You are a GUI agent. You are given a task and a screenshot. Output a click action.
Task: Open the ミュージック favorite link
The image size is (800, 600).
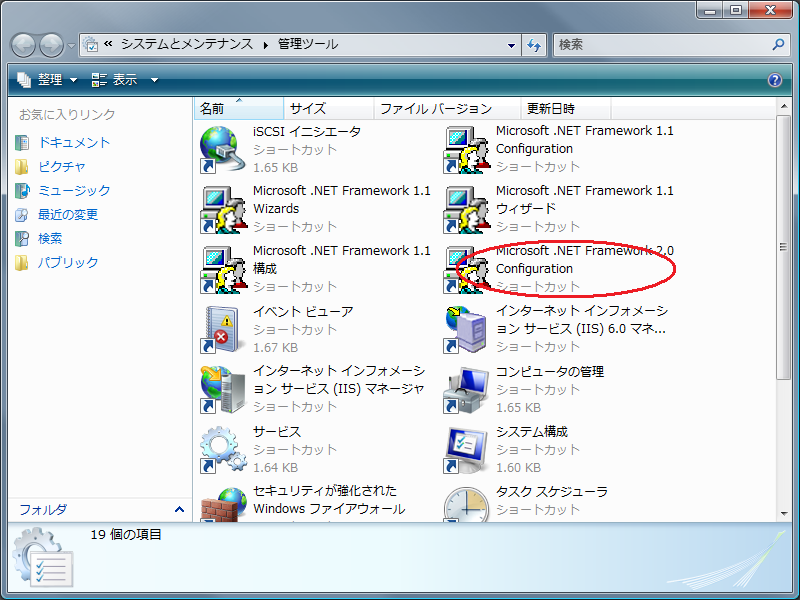[x=74, y=190]
